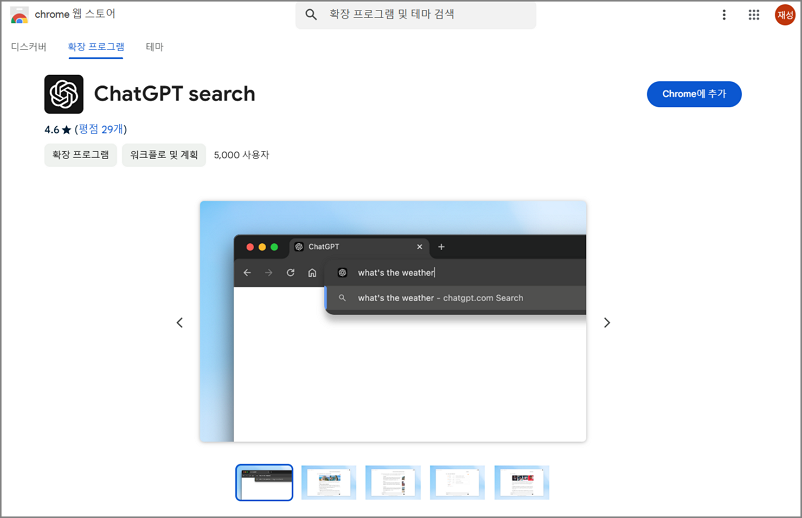Click the 워크플로 및 계획 category chip
Screen dimensions: 802x518
pyautogui.click(x=164, y=155)
